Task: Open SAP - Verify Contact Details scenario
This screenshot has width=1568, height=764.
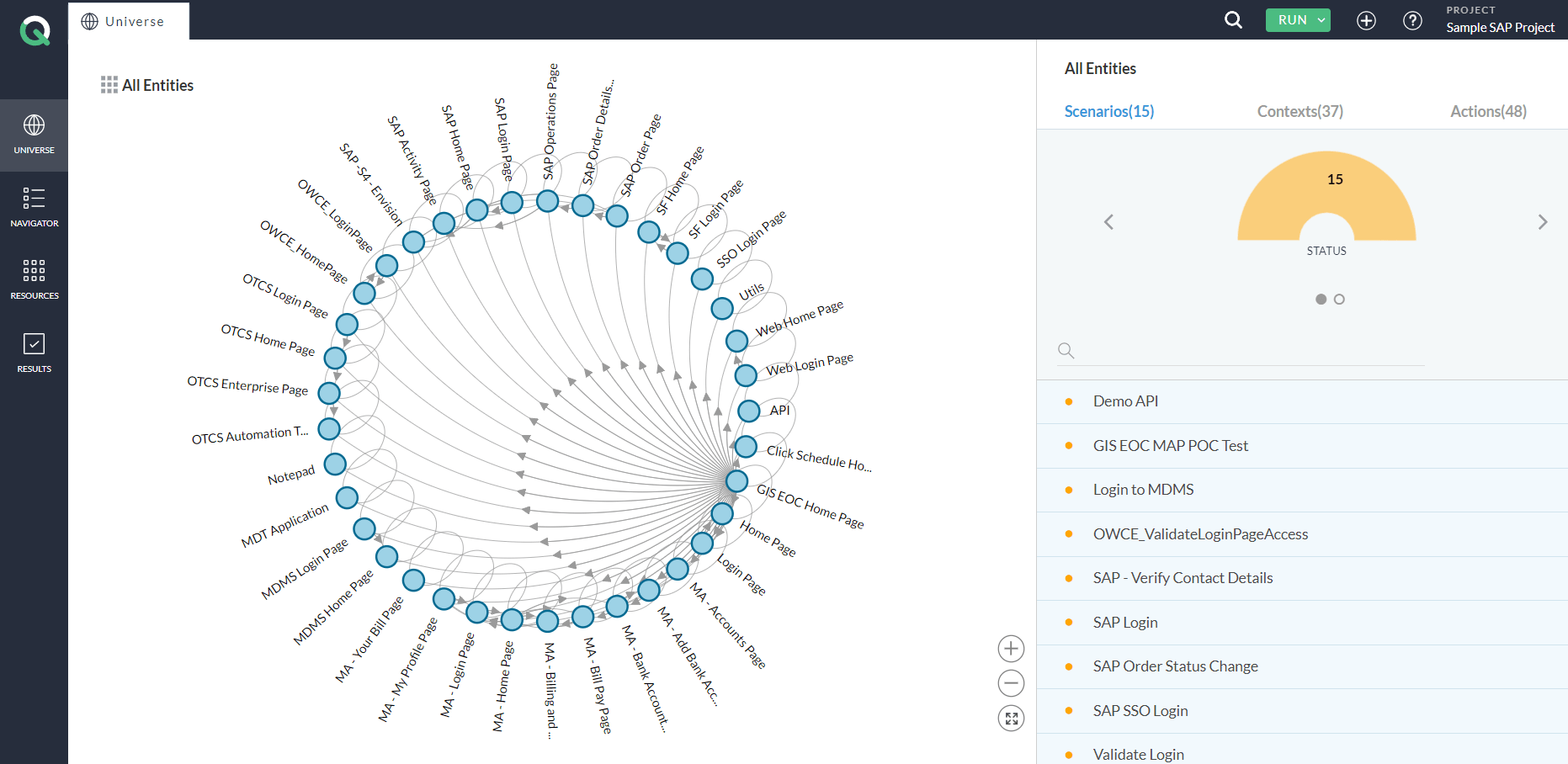Action: tap(1302, 578)
